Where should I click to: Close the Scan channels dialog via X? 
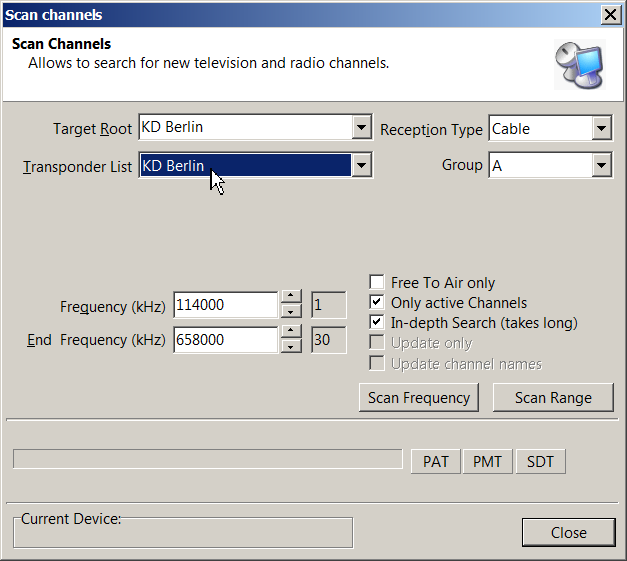(x=609, y=15)
